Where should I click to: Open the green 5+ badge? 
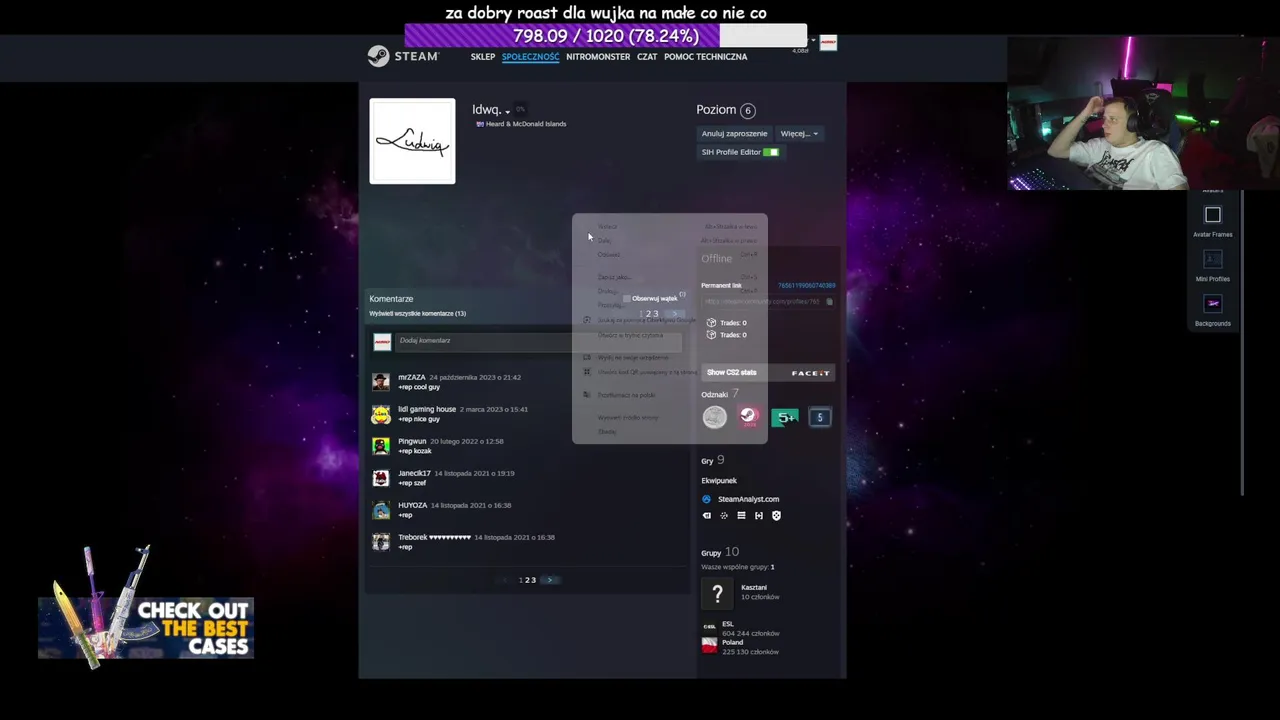[x=785, y=417]
